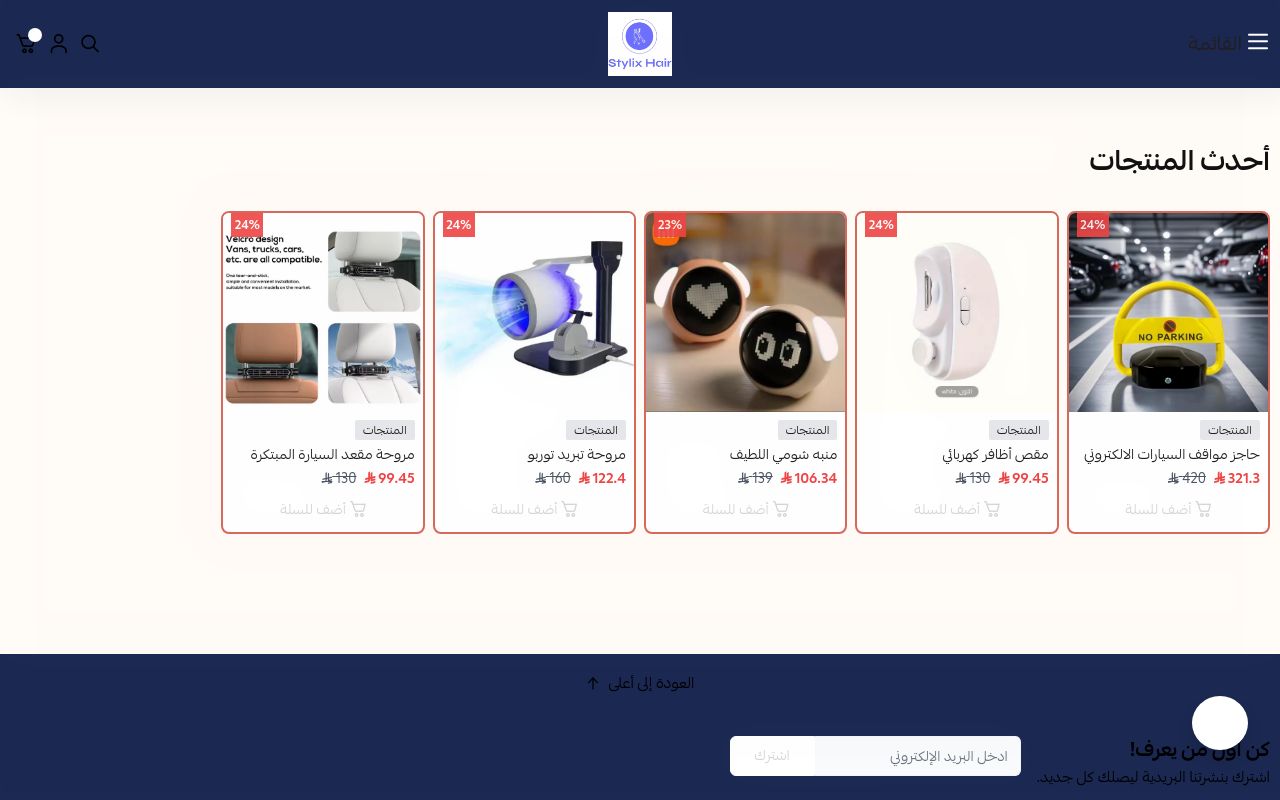1280x800 pixels.
Task: Open the hamburger menu القائمة
Action: 1228,43
